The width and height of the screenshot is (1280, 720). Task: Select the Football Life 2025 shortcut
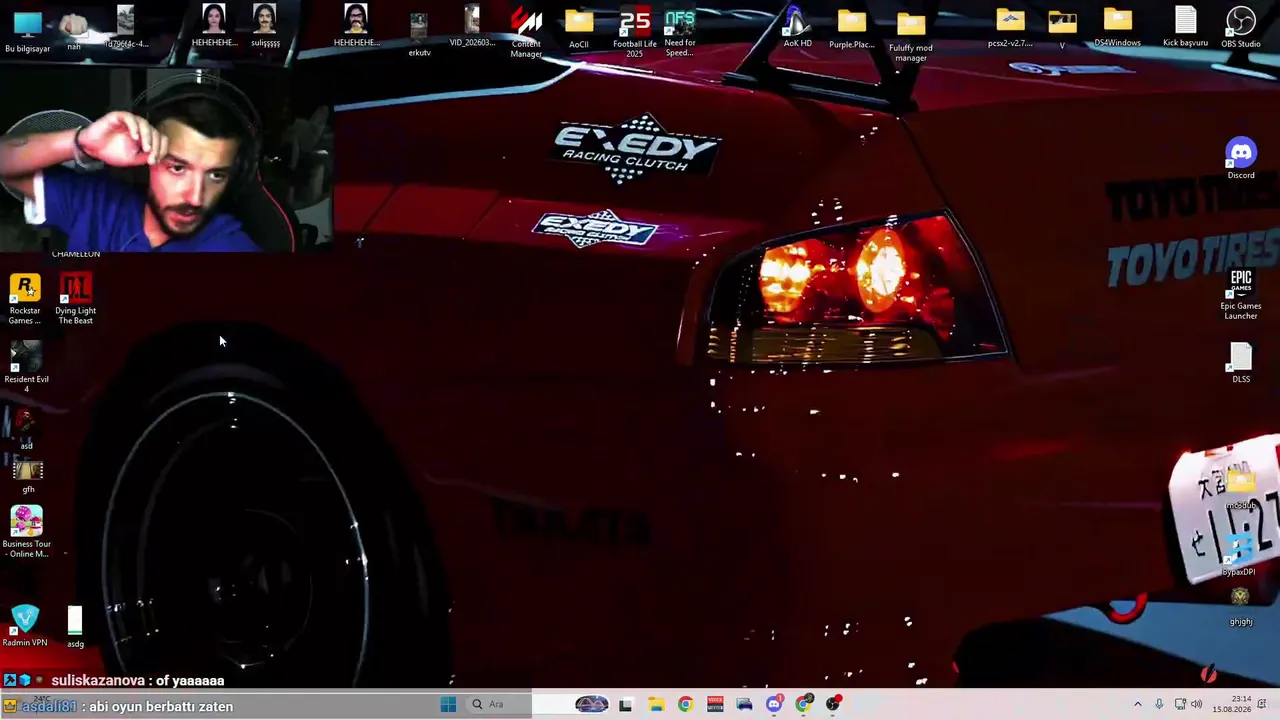tap(635, 32)
